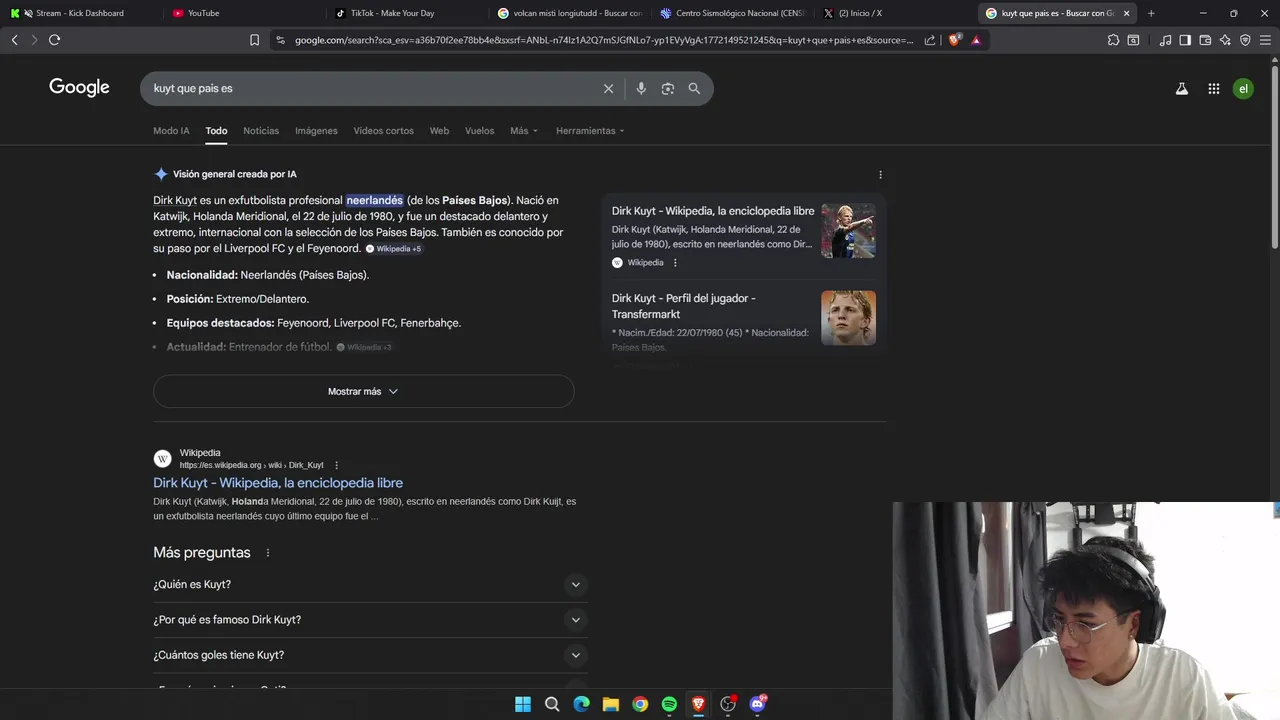Open the Google apps grid icon
The height and width of the screenshot is (720, 1280).
pyautogui.click(x=1213, y=88)
